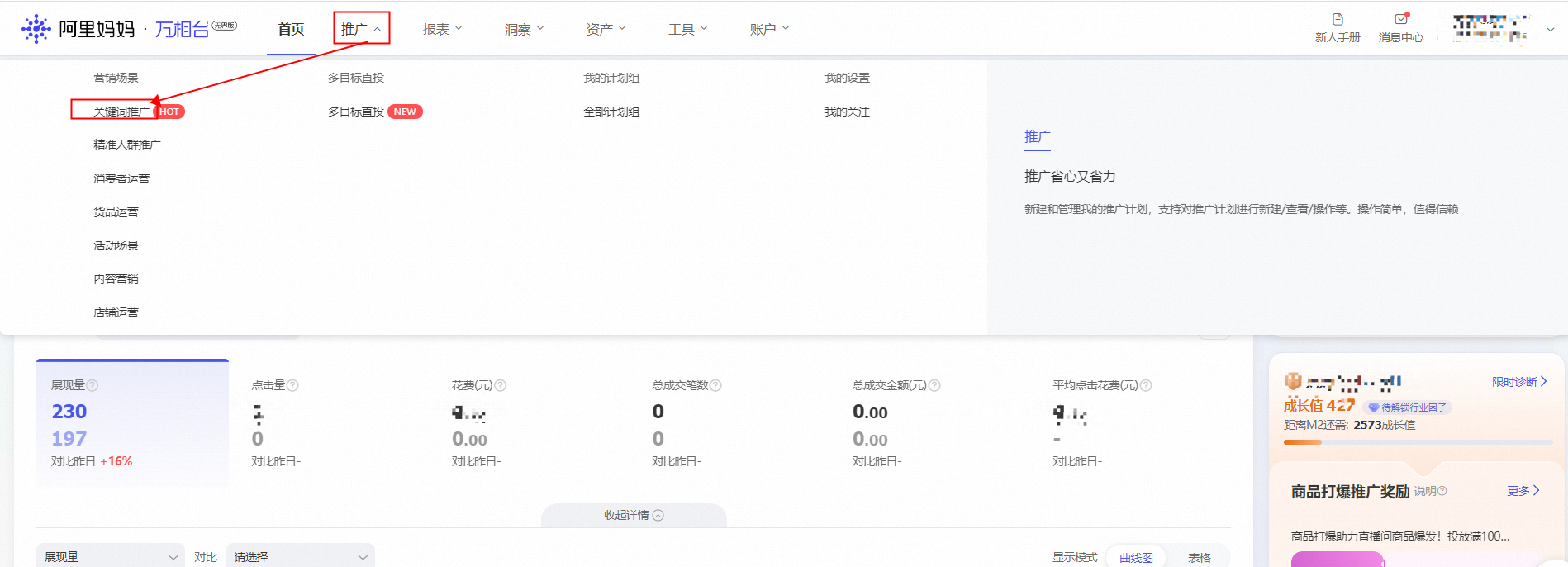
Task: Collapse the 推广 menu
Action: click(x=362, y=29)
